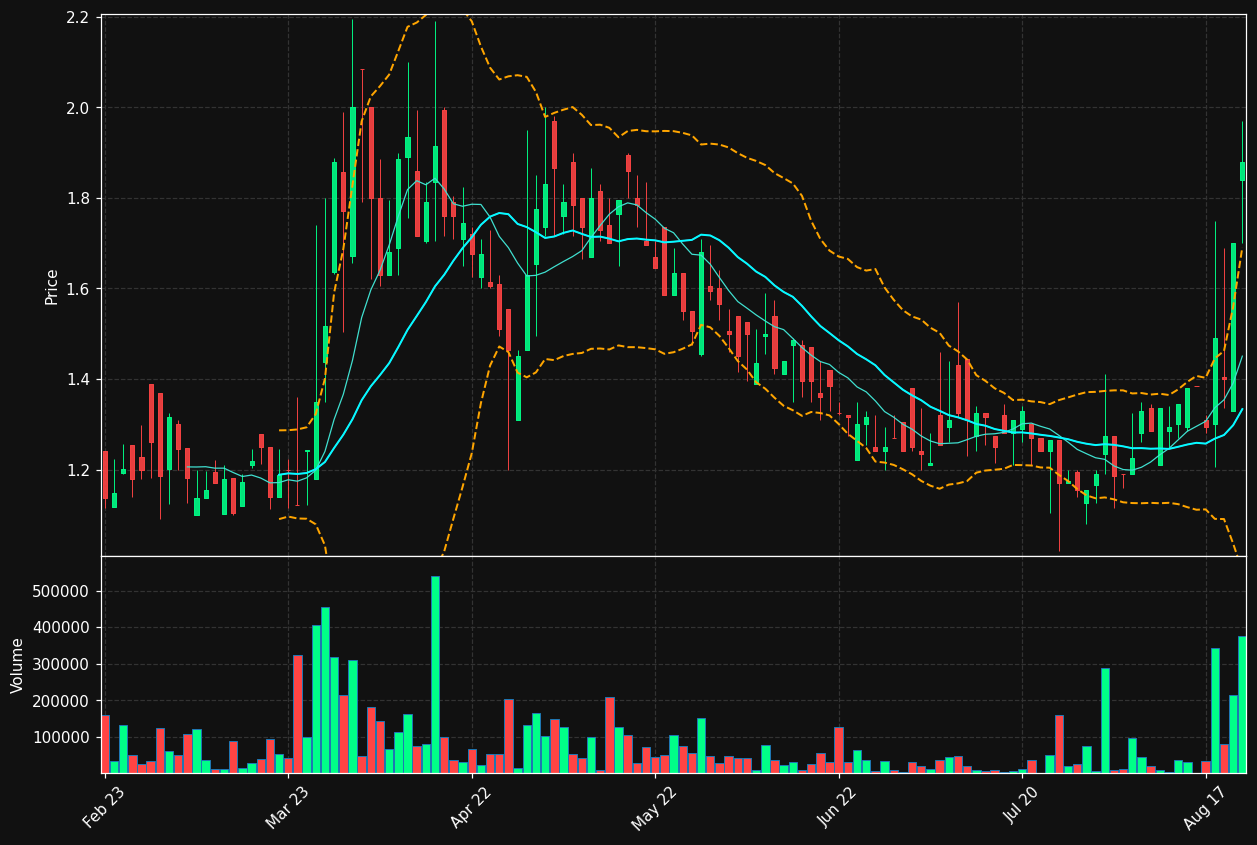The image size is (1257, 845).
Task: Click the 500000 volume tick label
Action: coord(63,591)
